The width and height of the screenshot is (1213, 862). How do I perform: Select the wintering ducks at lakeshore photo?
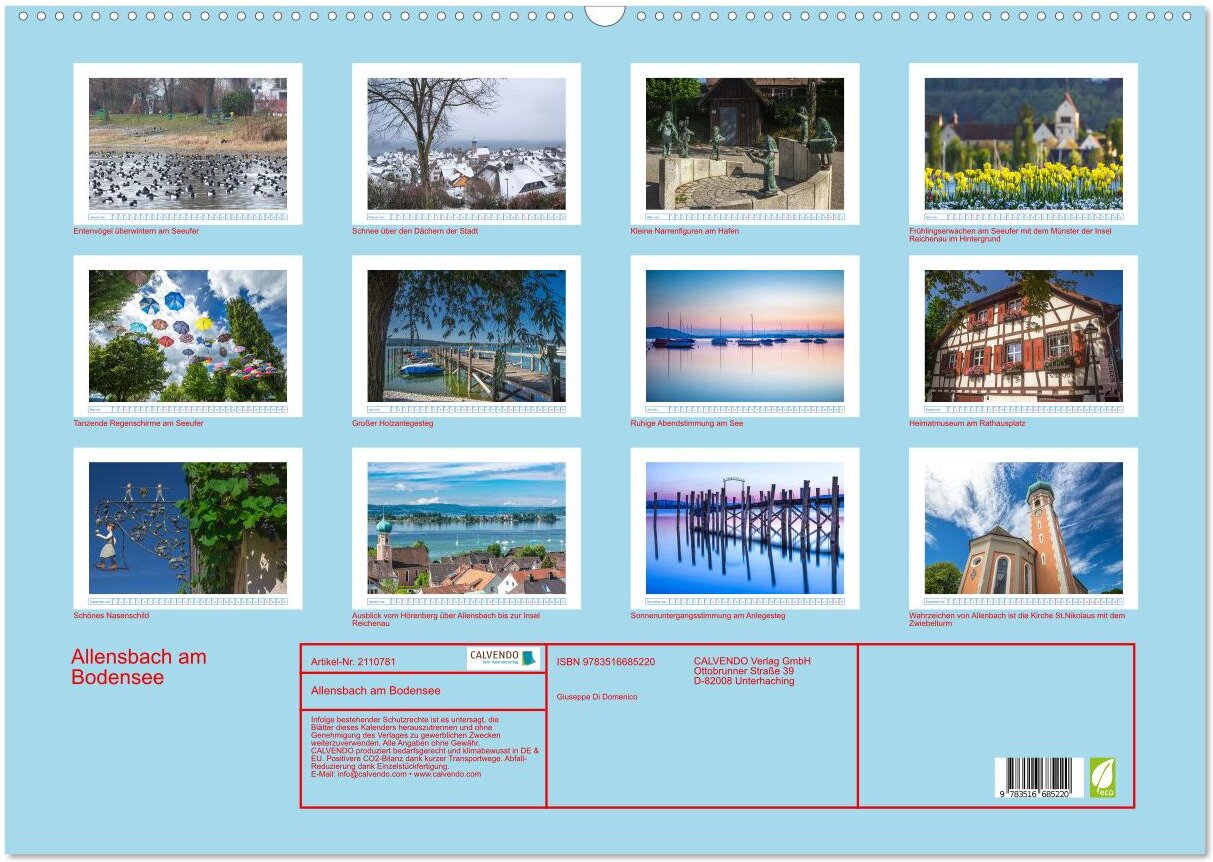(188, 142)
